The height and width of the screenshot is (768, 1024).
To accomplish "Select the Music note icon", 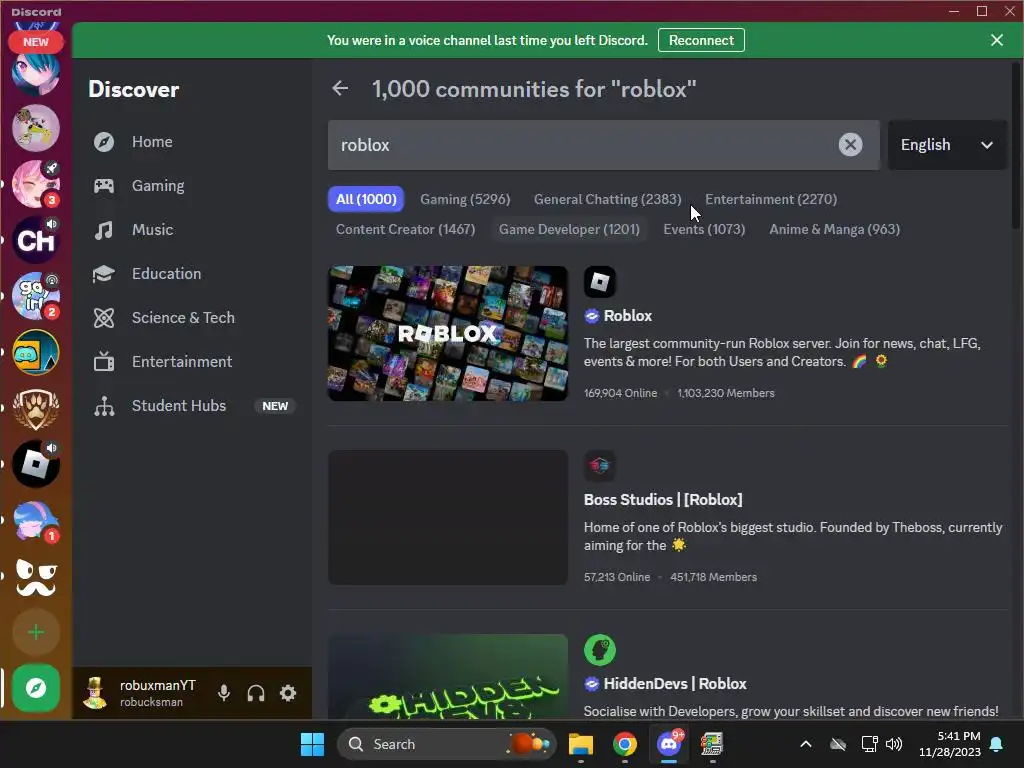I will click(x=104, y=230).
